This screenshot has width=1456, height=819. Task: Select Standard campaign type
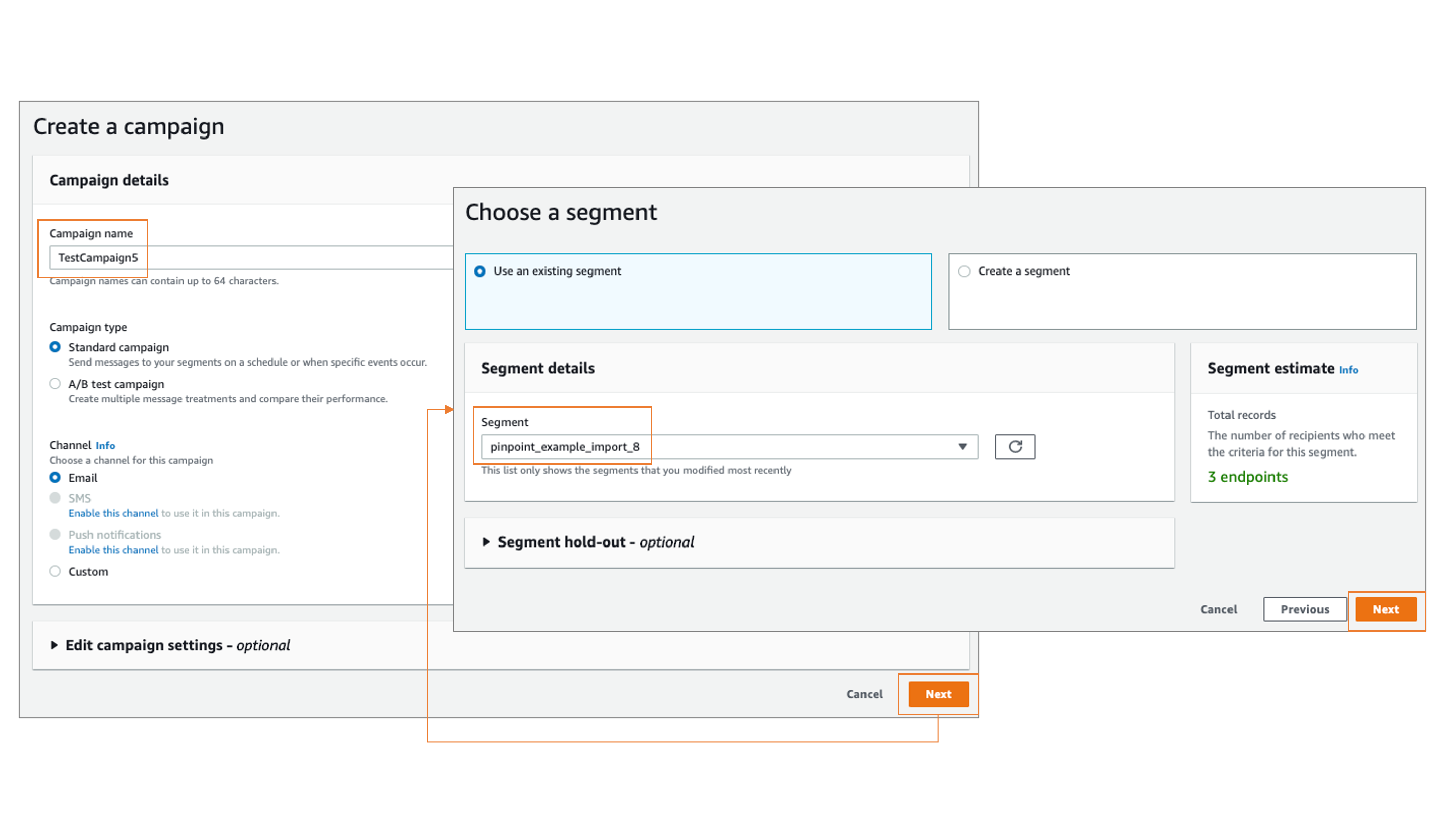pyautogui.click(x=55, y=347)
